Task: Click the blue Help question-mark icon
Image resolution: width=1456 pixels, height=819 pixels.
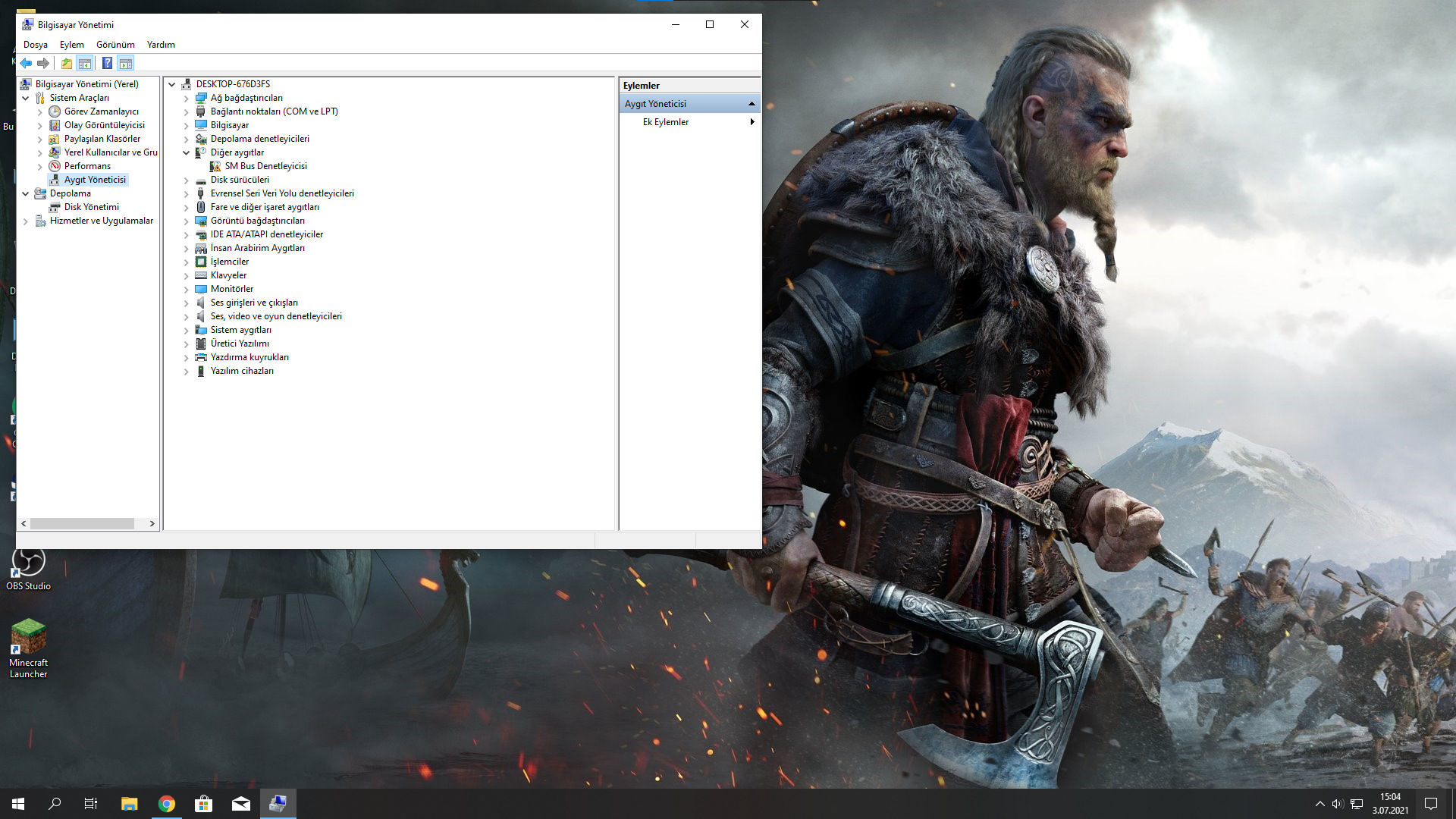Action: (x=107, y=64)
